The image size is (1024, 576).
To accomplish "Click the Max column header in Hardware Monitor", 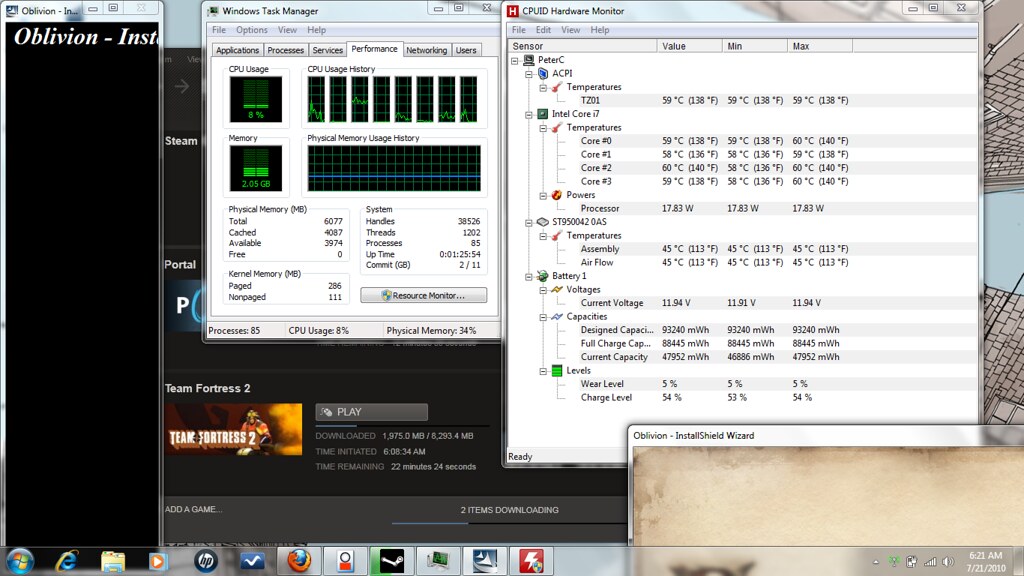I will tap(820, 46).
